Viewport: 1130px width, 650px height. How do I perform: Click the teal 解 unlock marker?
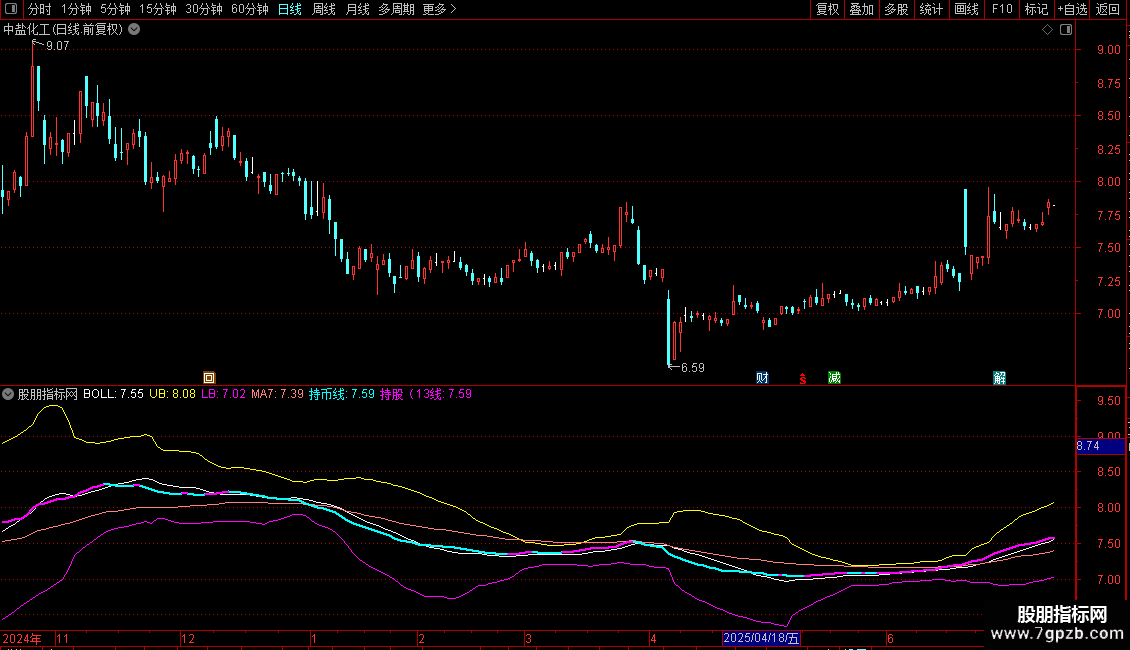(x=1000, y=378)
